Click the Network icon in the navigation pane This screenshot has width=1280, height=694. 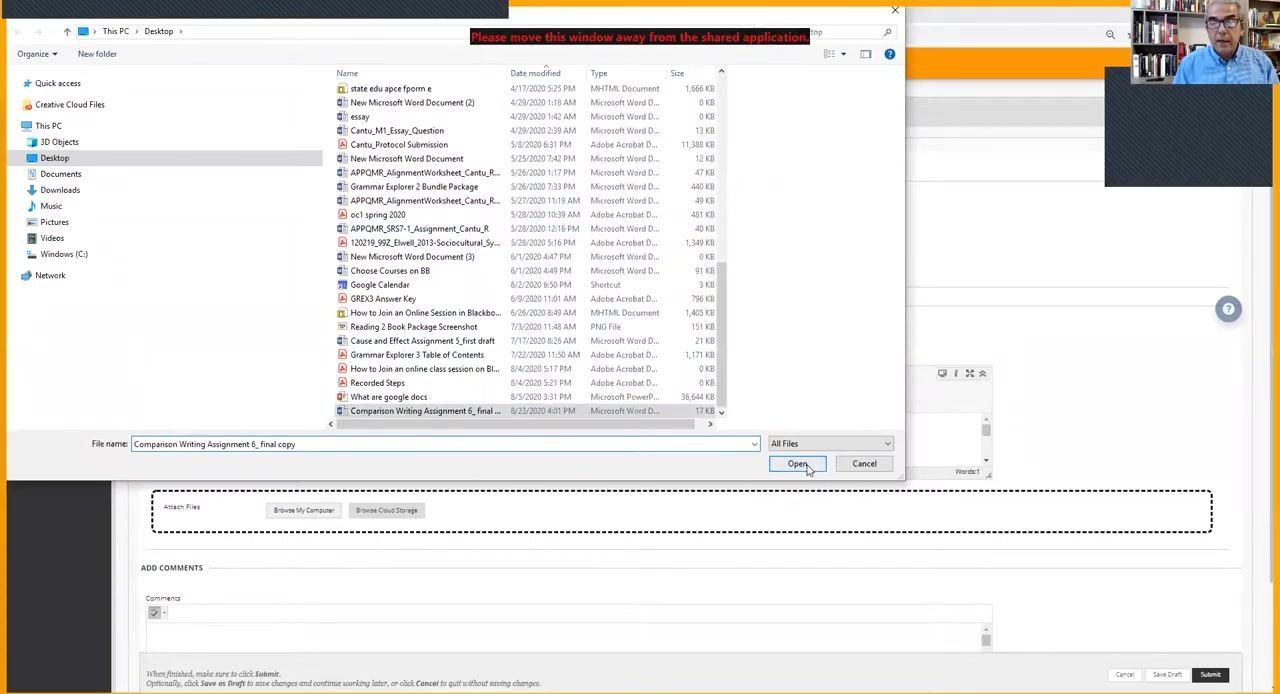27,276
